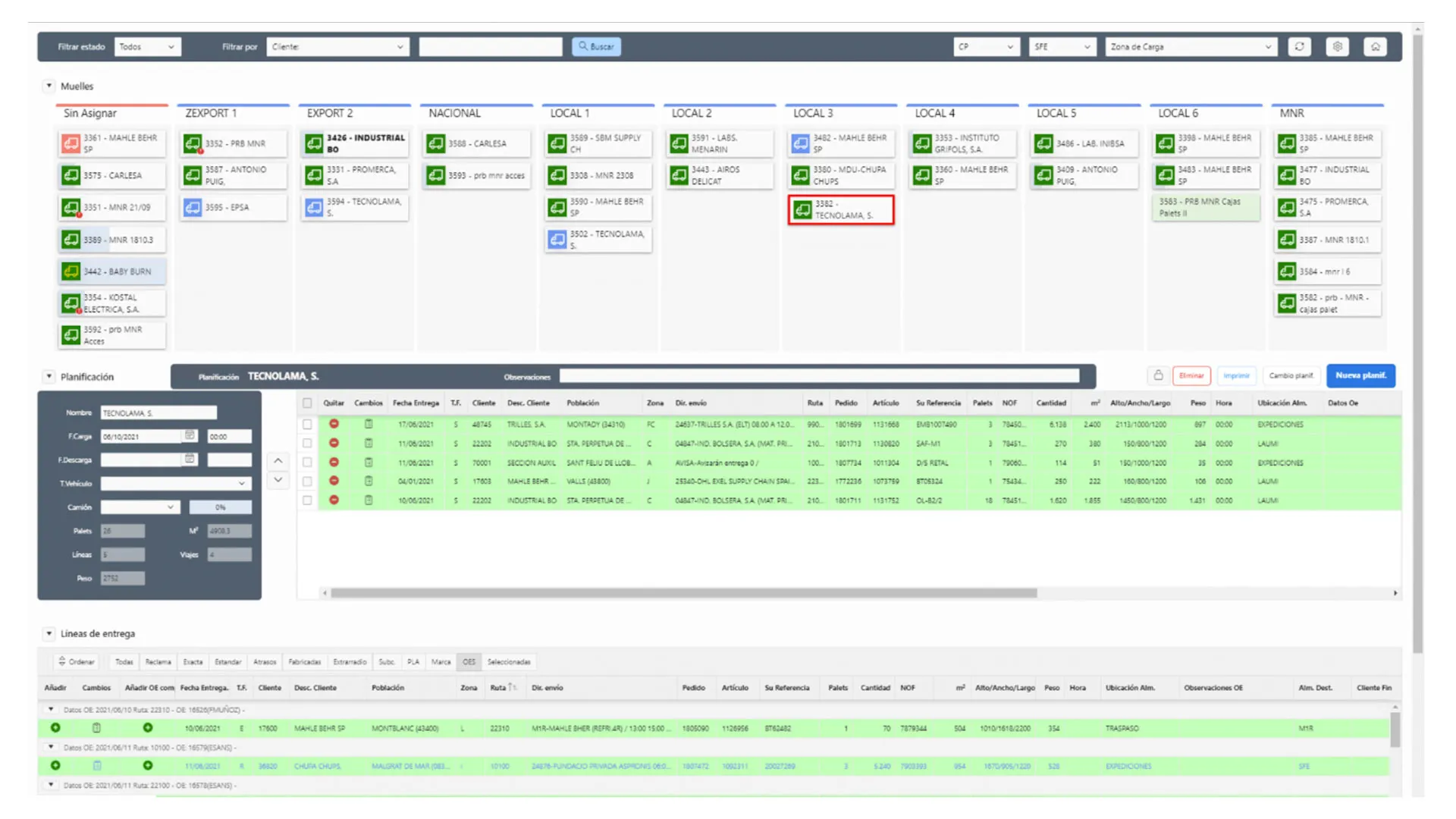
Task: Click the home icon at top right
Action: tap(1376, 46)
